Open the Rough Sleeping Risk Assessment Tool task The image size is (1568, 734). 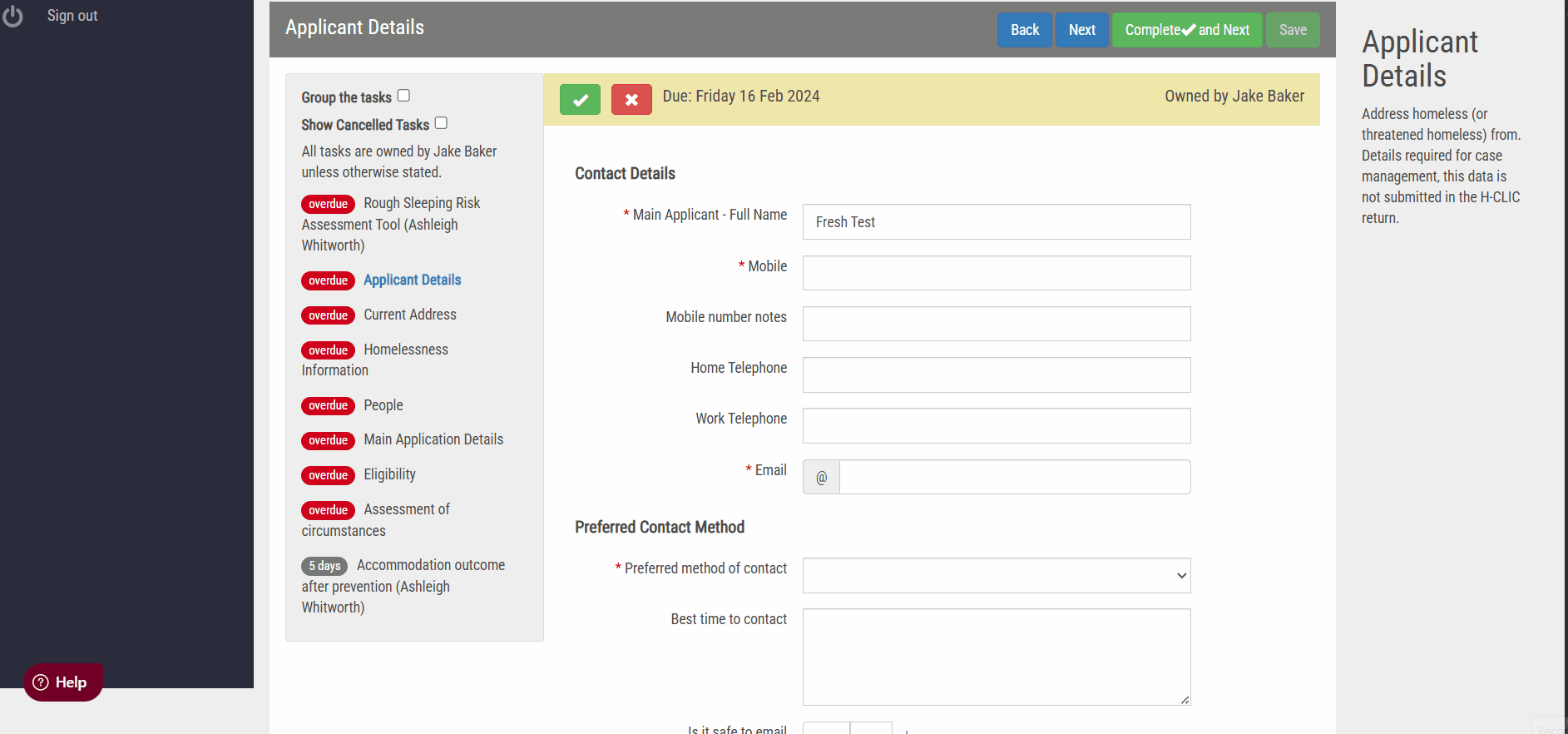click(x=391, y=224)
